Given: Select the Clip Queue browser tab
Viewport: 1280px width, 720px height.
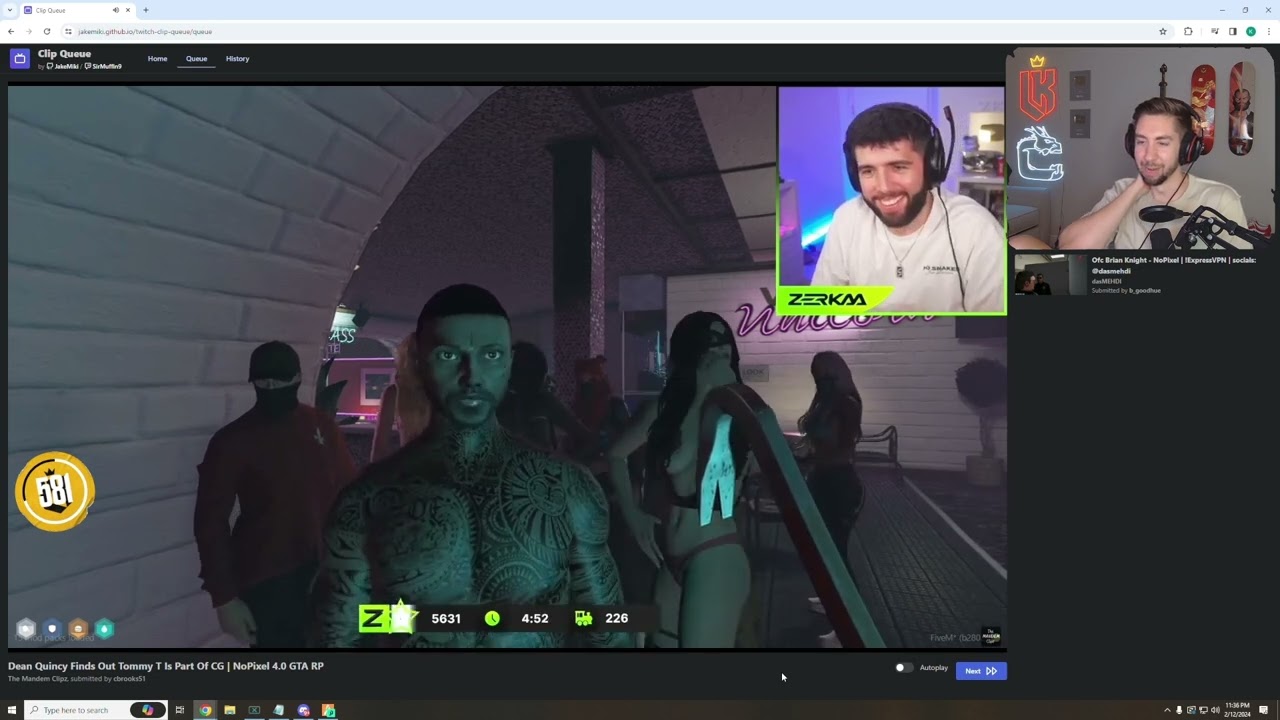Looking at the screenshot, I should click(x=78, y=10).
